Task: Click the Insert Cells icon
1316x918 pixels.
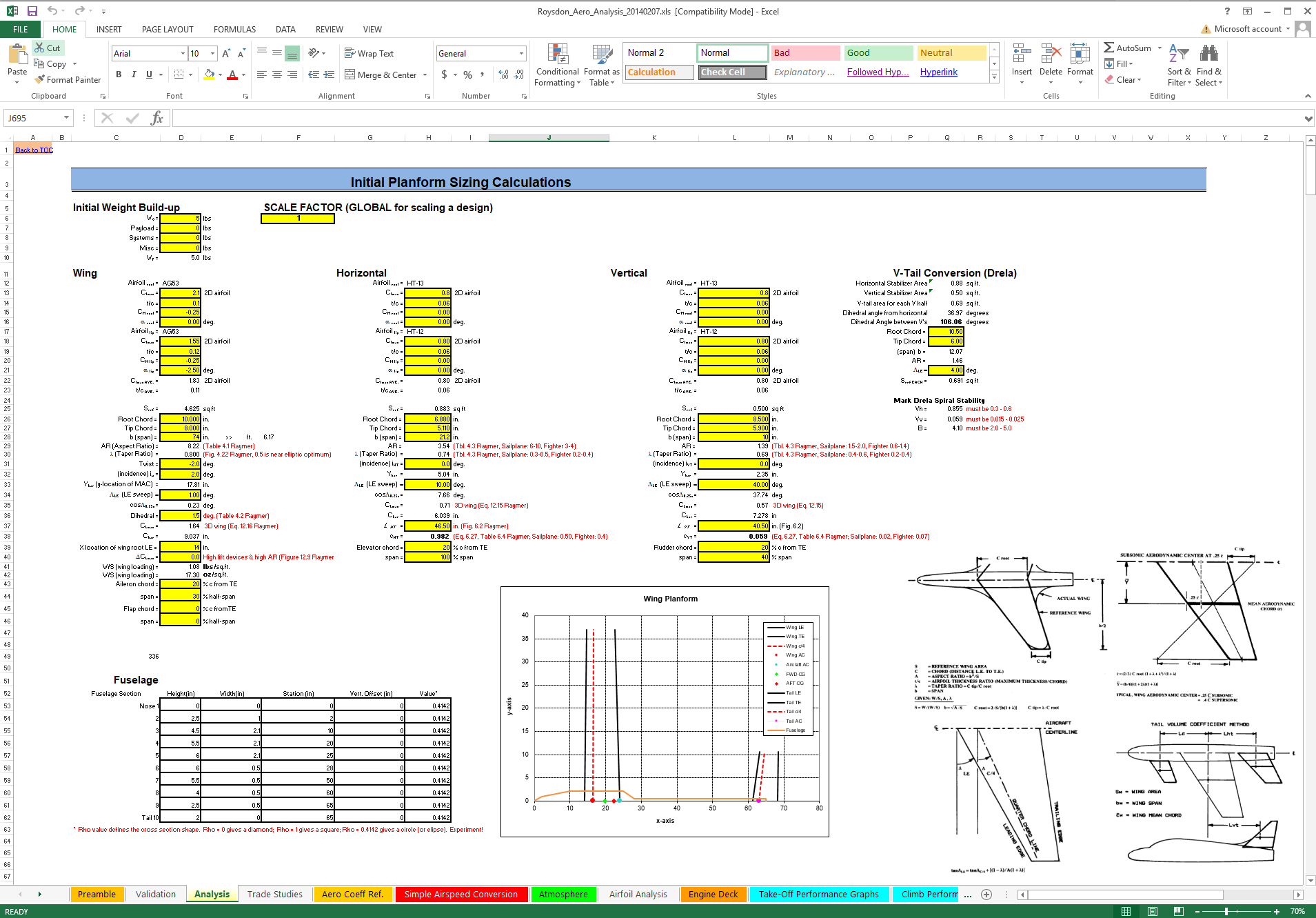Action: [1021, 61]
